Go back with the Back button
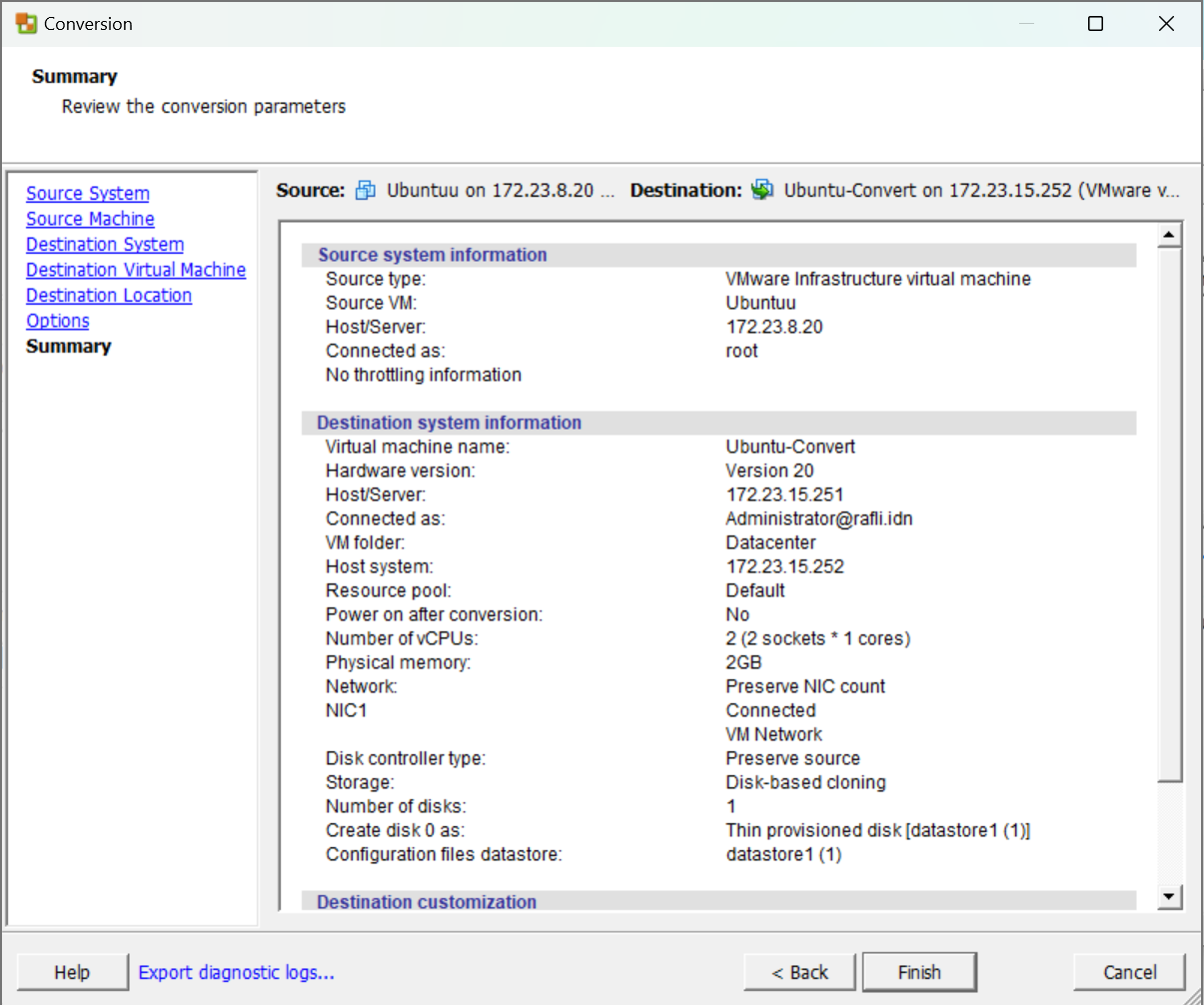The image size is (1204, 1005). pos(800,972)
